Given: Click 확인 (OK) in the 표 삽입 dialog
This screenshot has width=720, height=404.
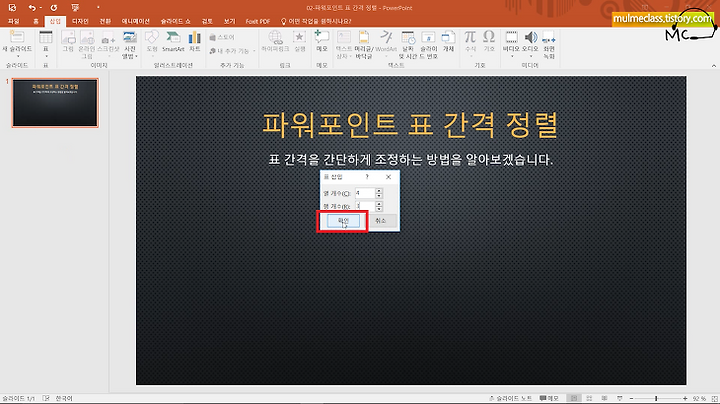Looking at the screenshot, I should pyautogui.click(x=343, y=221).
